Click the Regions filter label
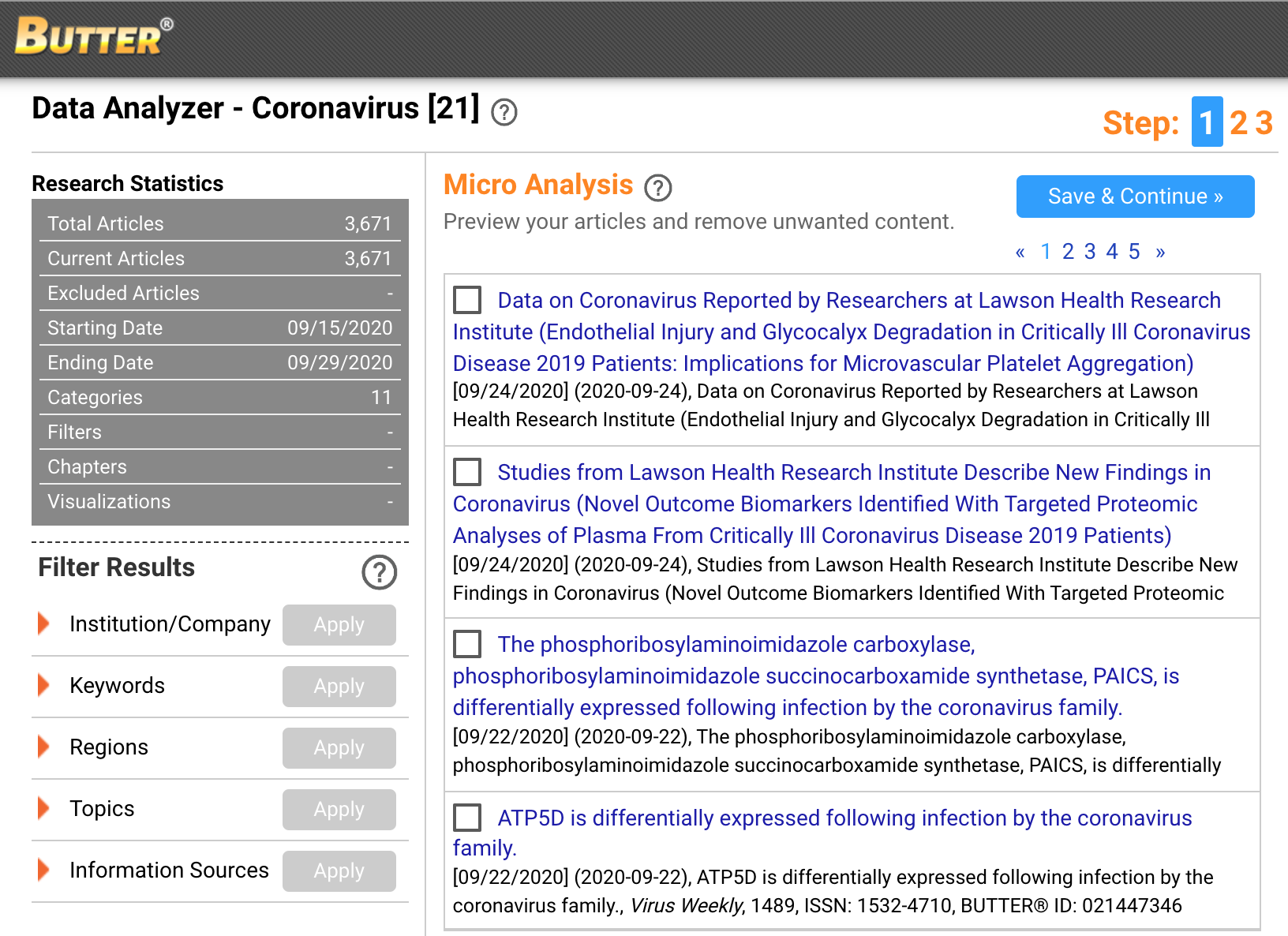This screenshot has height=936, width=1288. point(109,747)
